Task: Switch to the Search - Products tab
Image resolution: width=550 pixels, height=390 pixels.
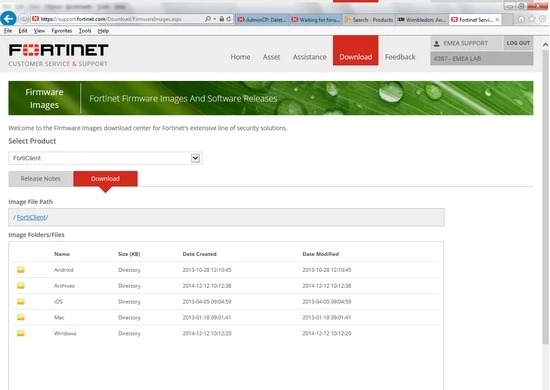Action: (x=369, y=20)
